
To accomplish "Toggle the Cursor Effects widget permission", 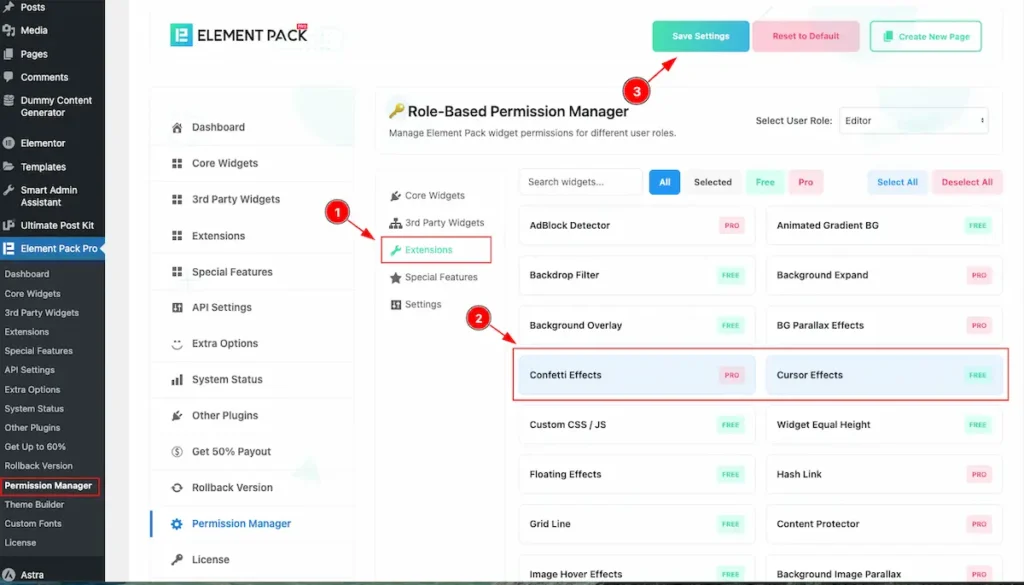I will pos(883,375).
